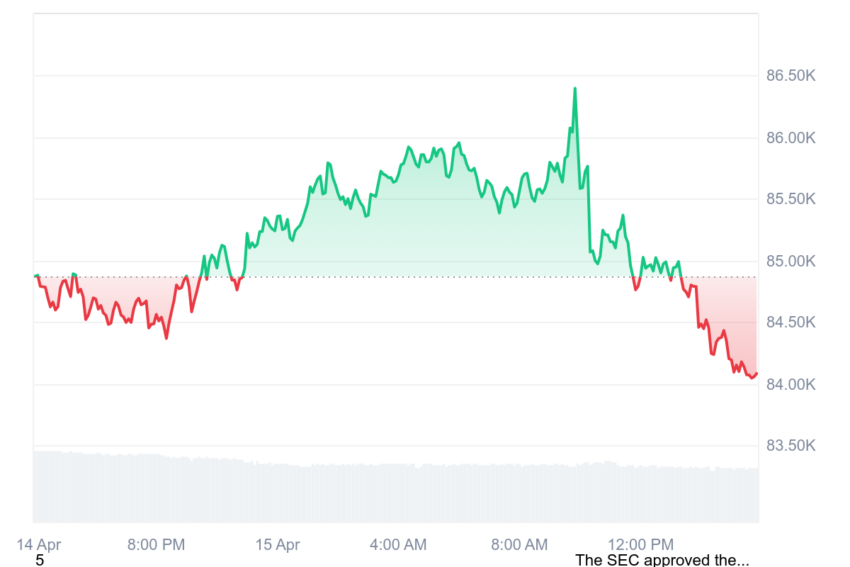
Task: Click the 14 Apr date label
Action: pyautogui.click(x=38, y=544)
